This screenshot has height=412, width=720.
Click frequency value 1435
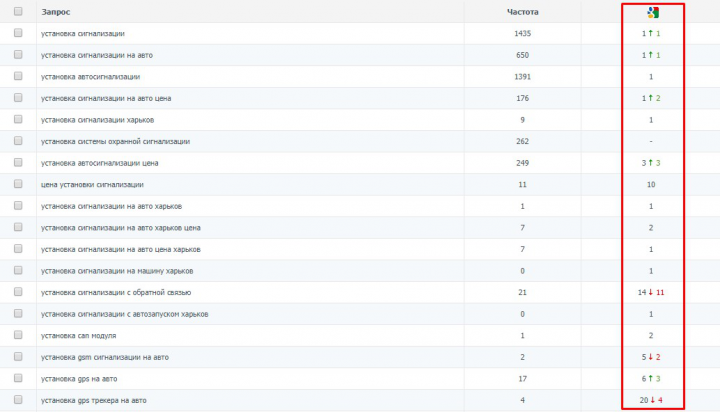[x=523, y=34]
